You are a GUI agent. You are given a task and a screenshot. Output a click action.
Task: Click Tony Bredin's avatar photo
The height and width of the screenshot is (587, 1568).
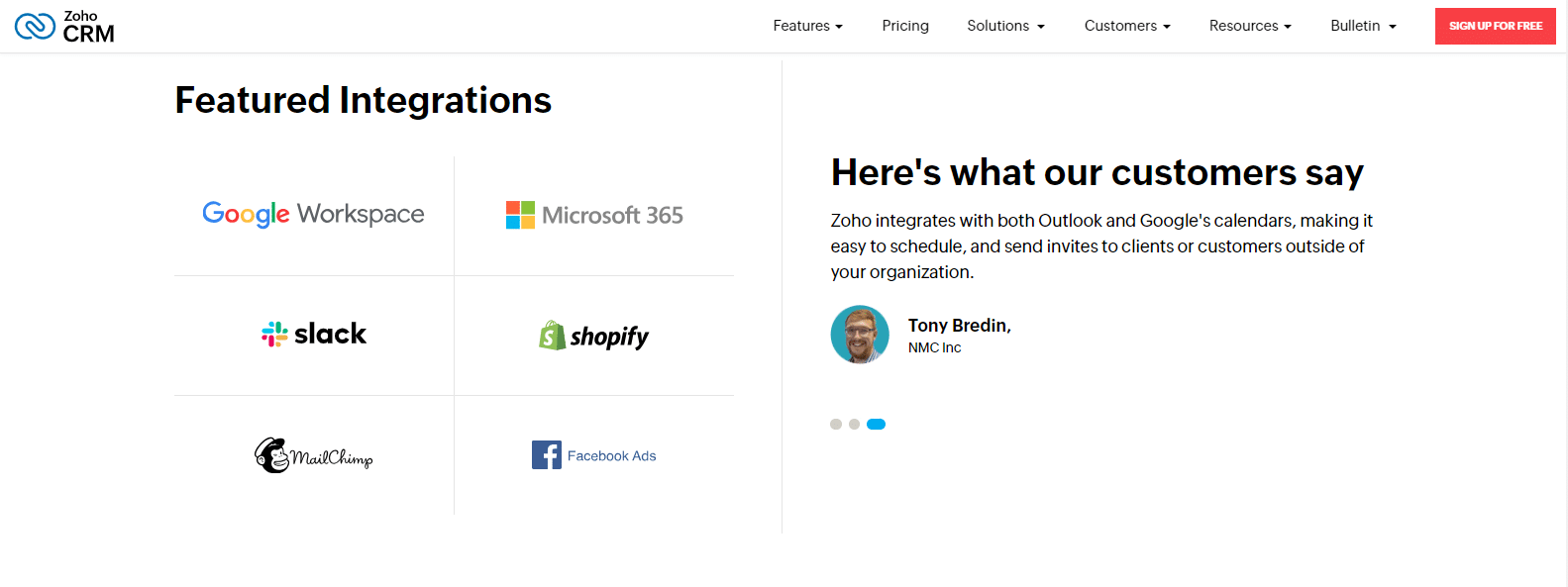point(860,335)
